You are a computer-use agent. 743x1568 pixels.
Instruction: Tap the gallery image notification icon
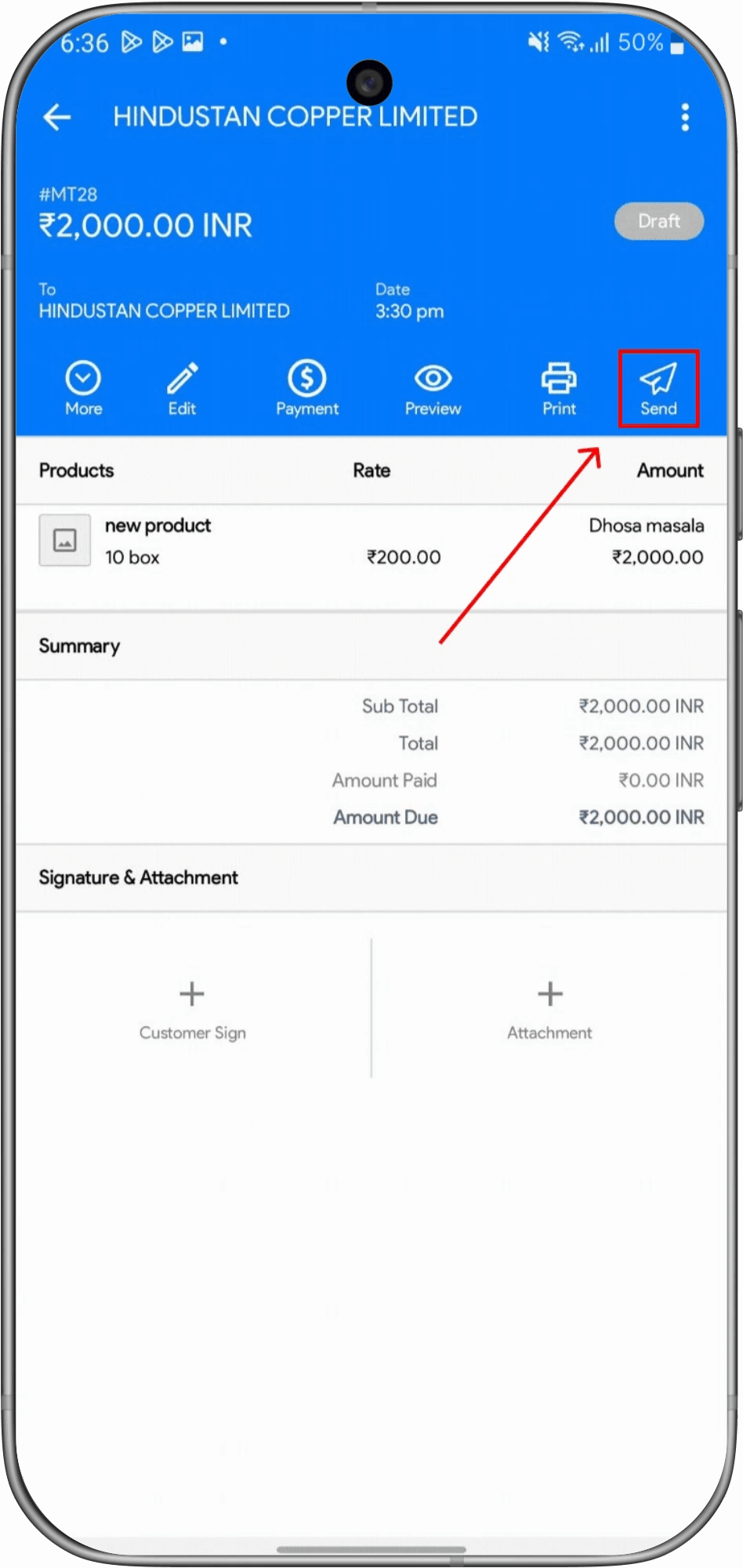point(193,42)
